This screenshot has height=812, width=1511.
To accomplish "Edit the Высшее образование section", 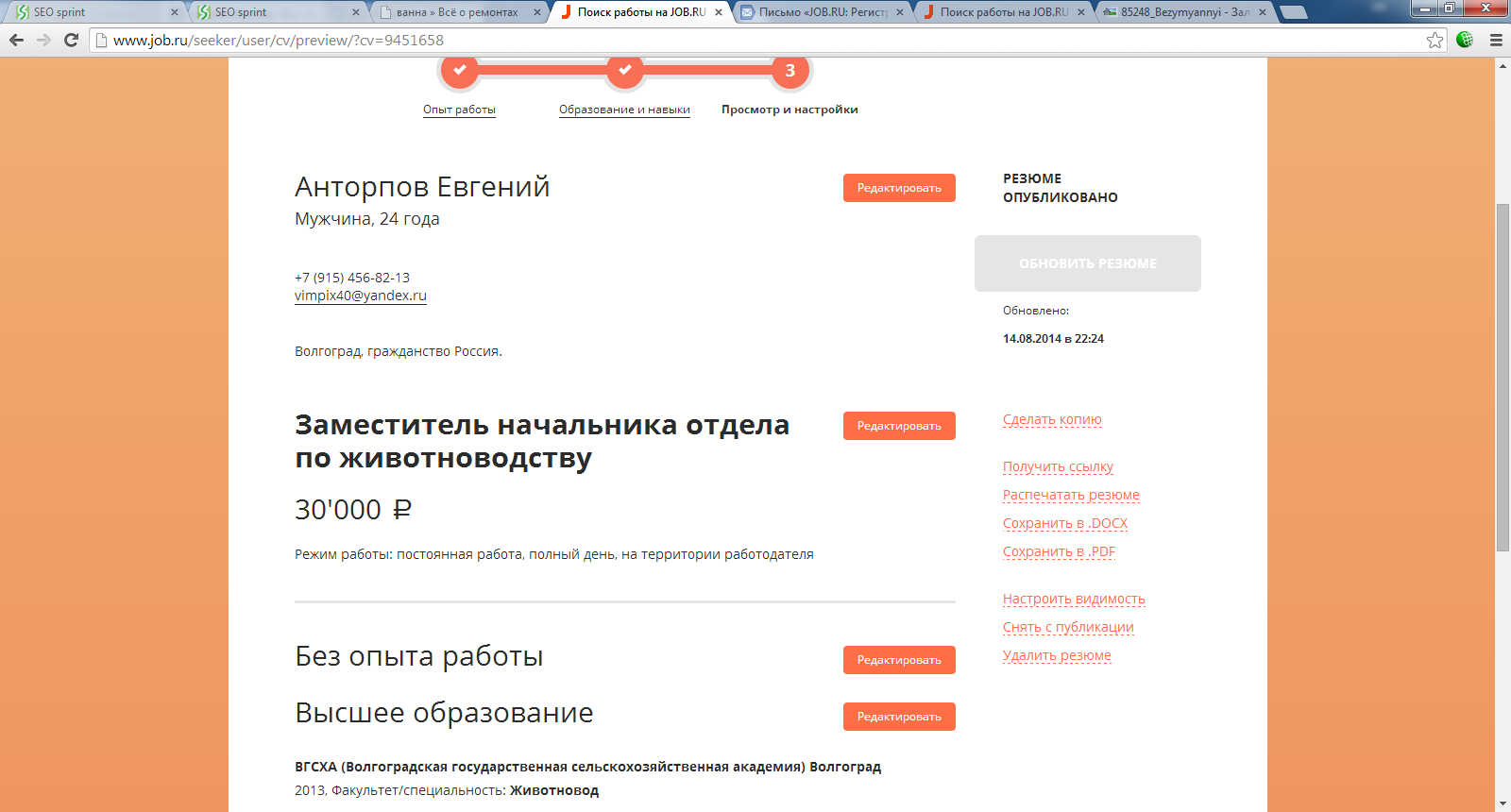I will (899, 717).
